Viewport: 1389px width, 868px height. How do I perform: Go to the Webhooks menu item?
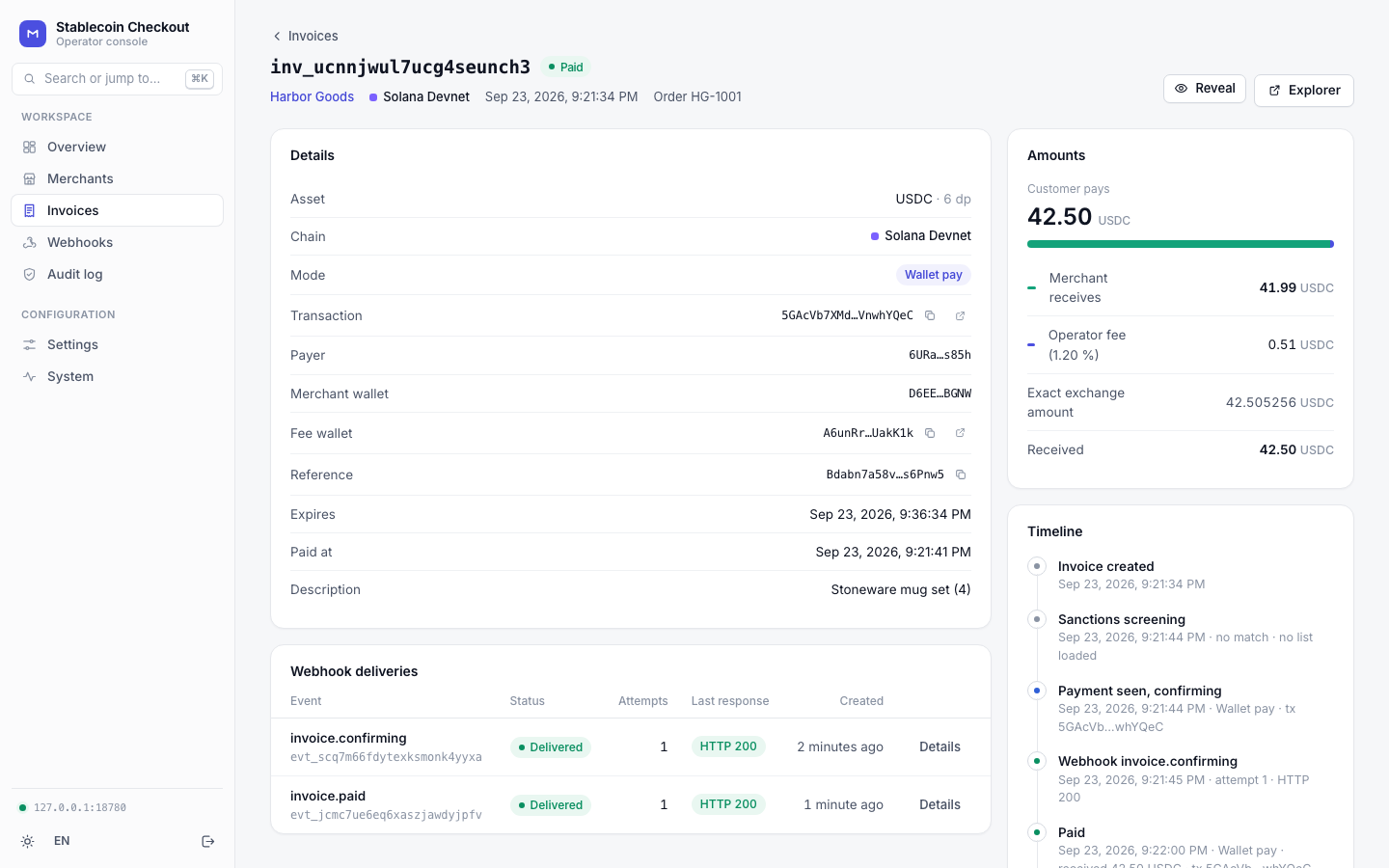[x=117, y=242]
